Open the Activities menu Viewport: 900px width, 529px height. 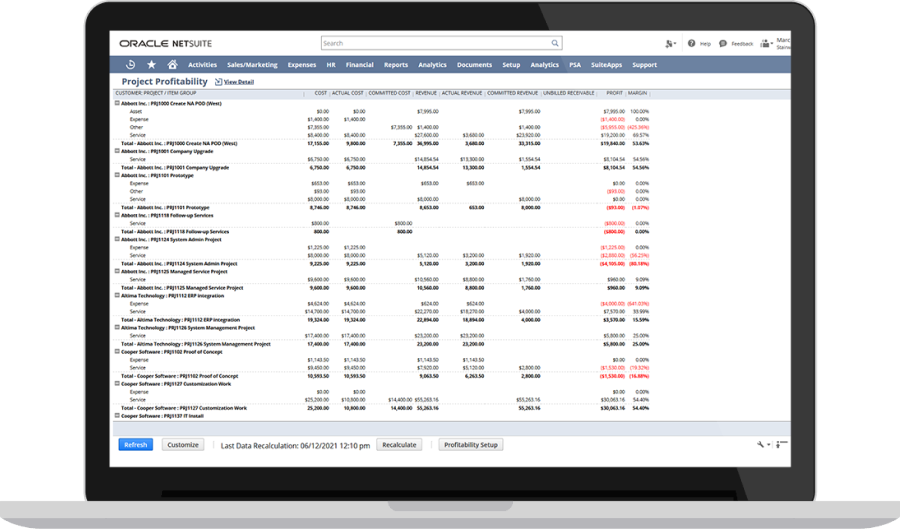(203, 65)
